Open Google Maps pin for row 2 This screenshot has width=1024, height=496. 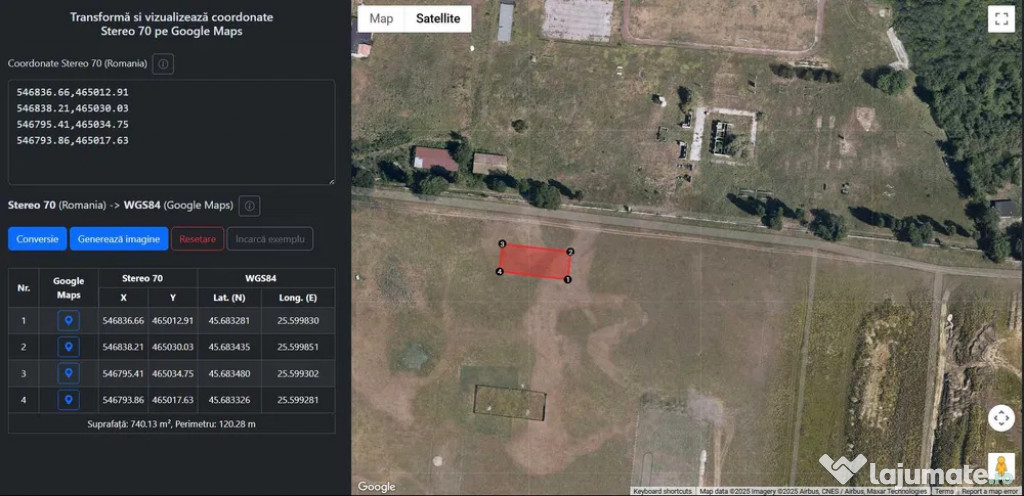pos(69,347)
